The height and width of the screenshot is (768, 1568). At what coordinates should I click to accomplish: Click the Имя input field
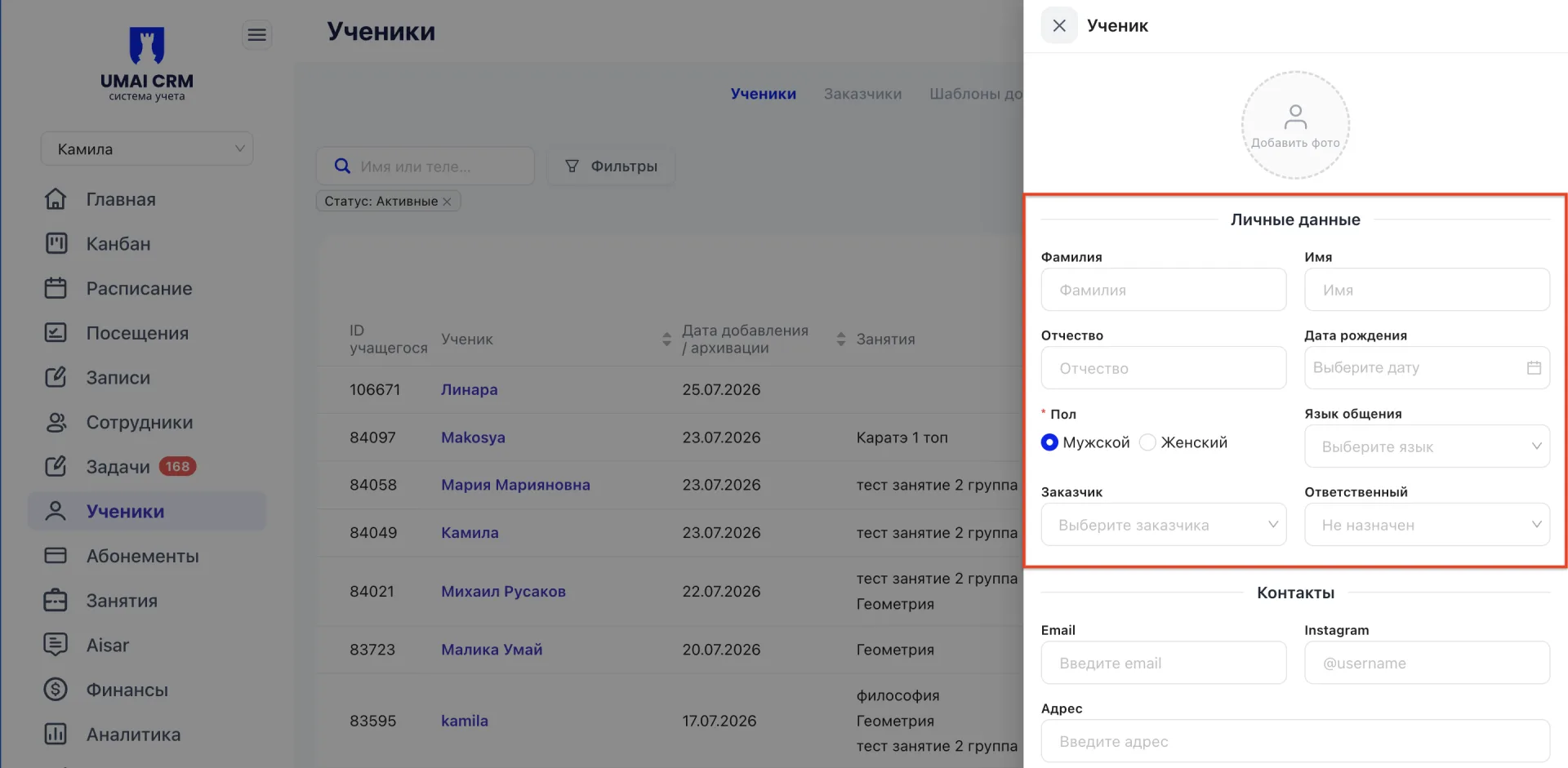point(1427,290)
